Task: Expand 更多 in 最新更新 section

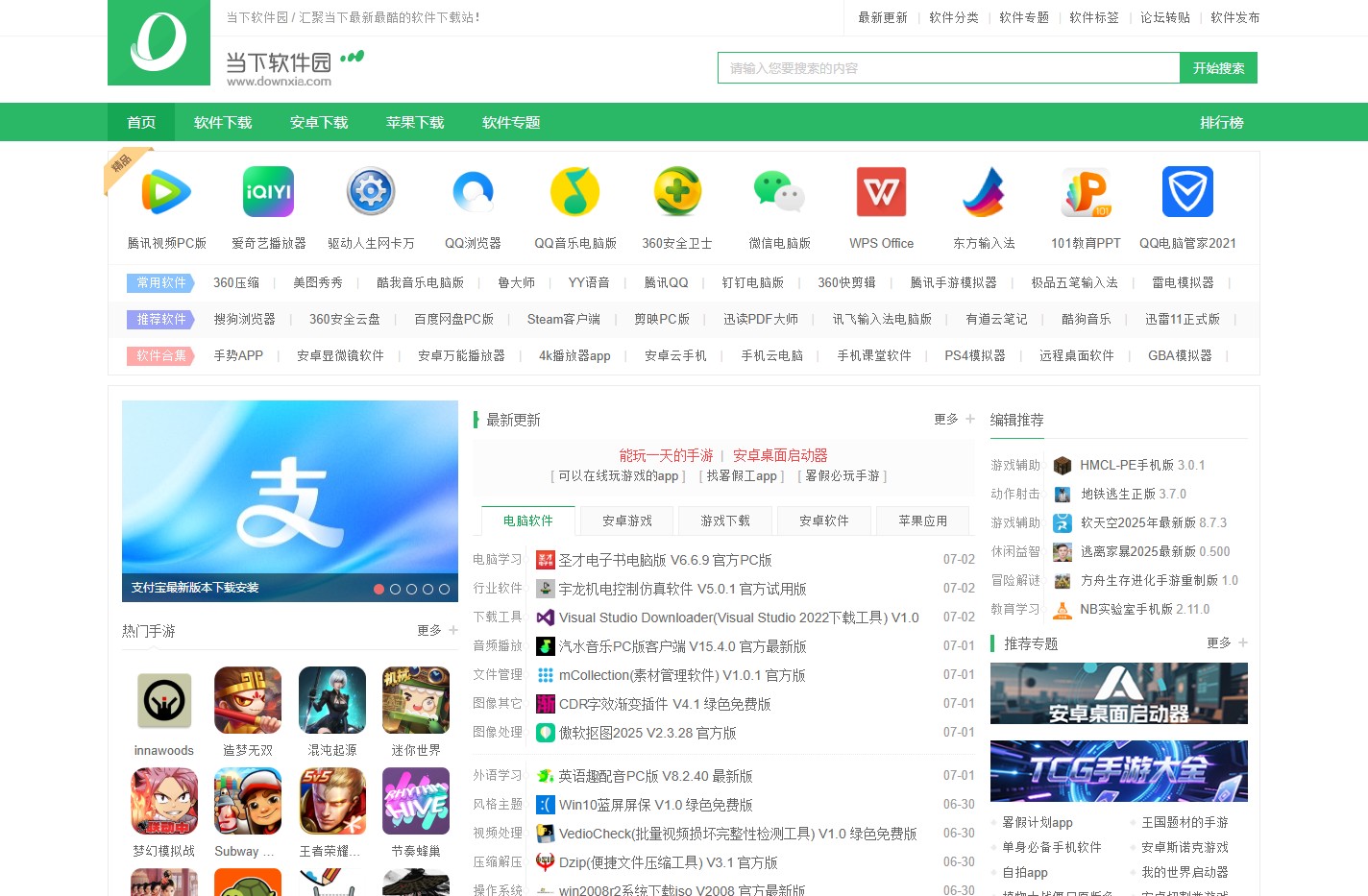Action: click(x=954, y=420)
